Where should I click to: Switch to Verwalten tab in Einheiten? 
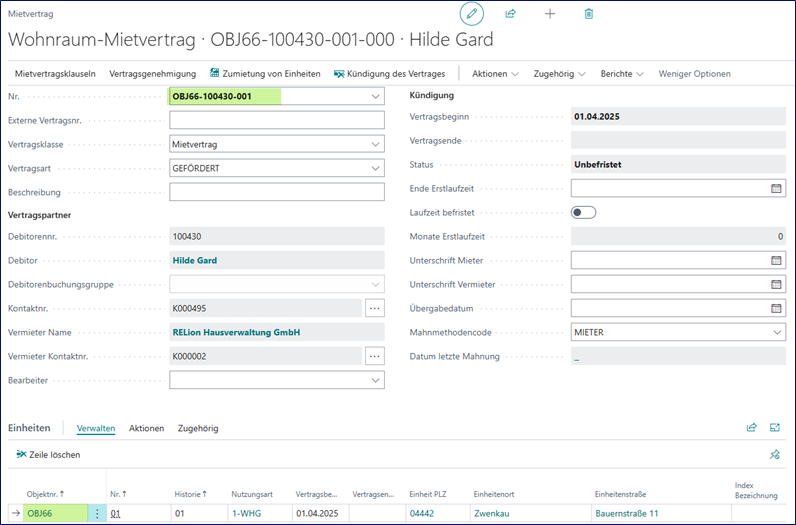coord(96,428)
